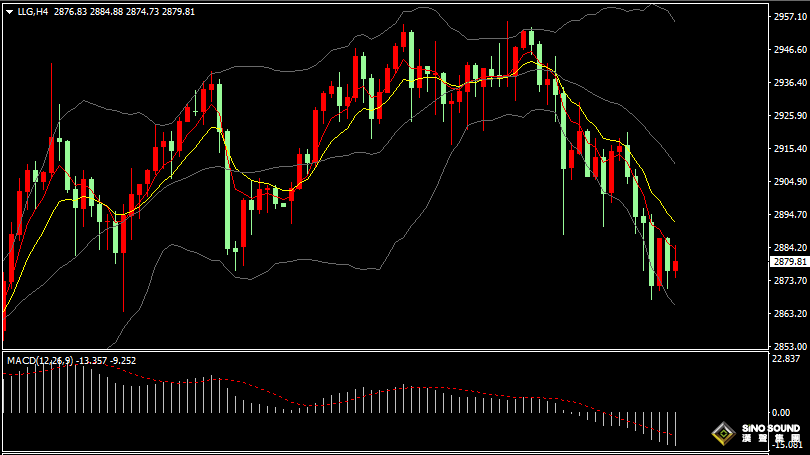810x455 pixels.
Task: Click the 2946.60 price scale label
Action: [x=790, y=50]
